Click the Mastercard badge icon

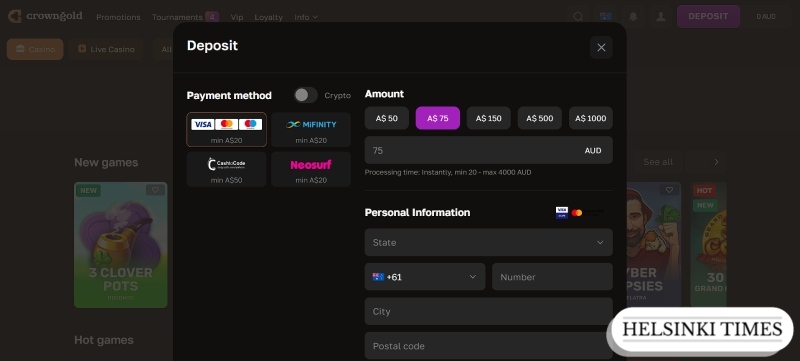tap(577, 213)
